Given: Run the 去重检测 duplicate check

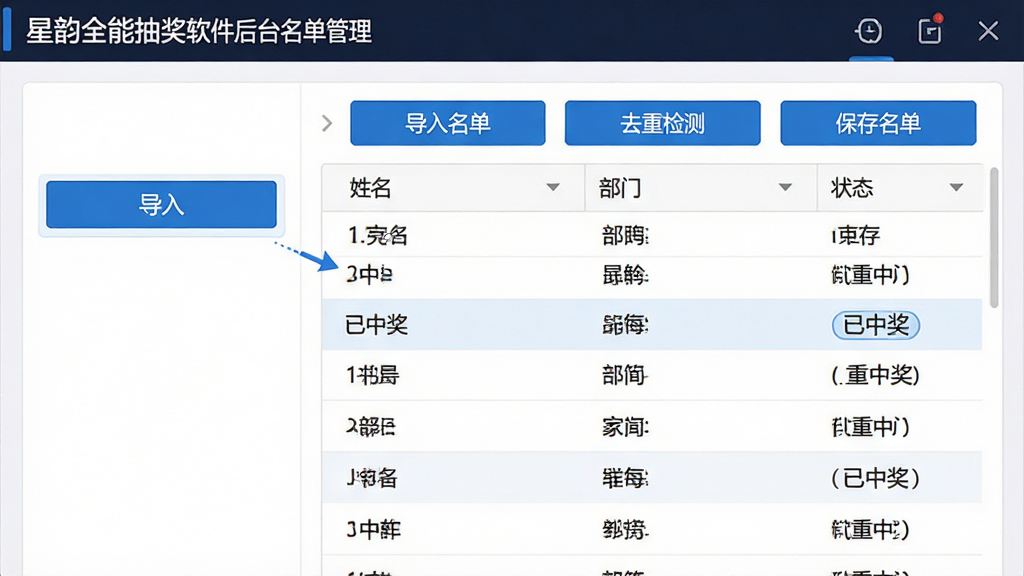Looking at the screenshot, I should tap(662, 123).
